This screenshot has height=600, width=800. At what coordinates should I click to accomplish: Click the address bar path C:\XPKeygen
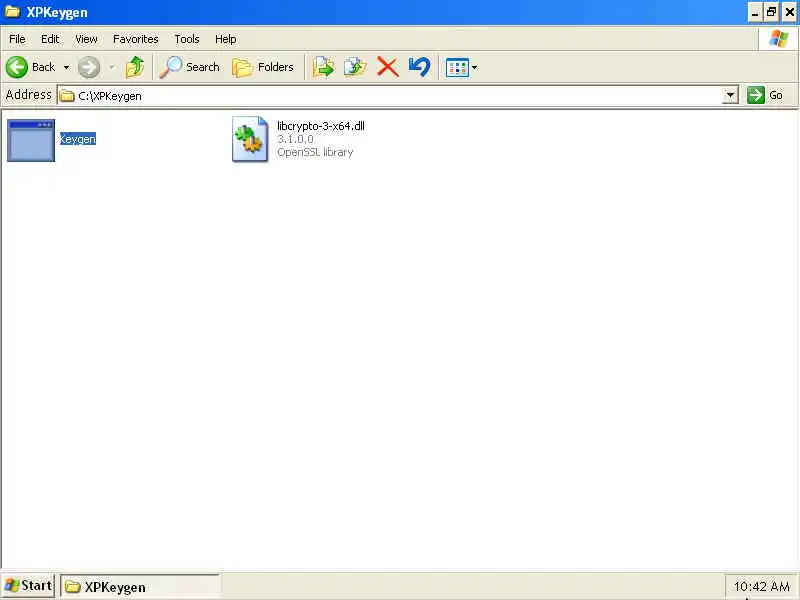(x=110, y=96)
